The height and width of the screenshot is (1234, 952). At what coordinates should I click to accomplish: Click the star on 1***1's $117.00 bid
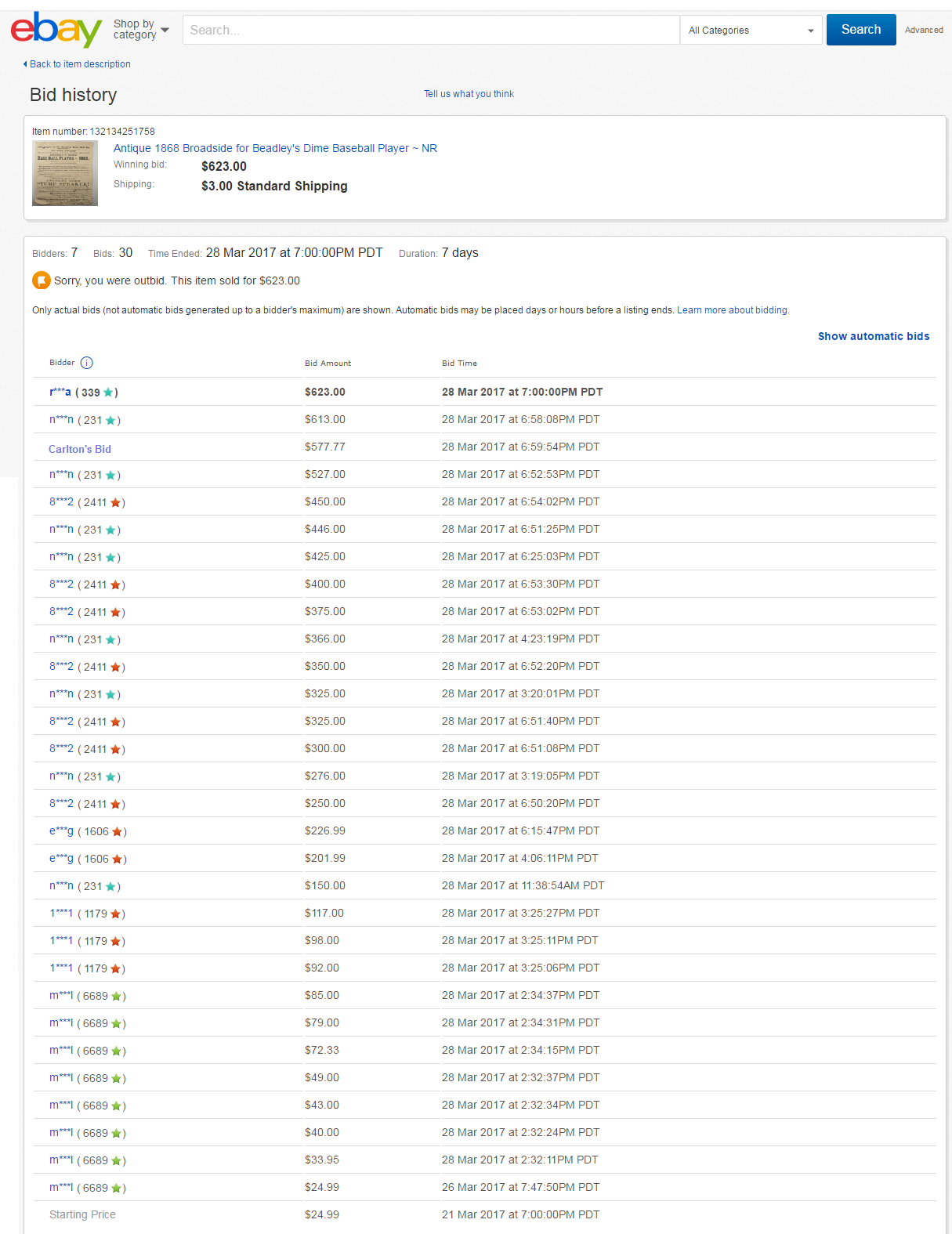115,914
